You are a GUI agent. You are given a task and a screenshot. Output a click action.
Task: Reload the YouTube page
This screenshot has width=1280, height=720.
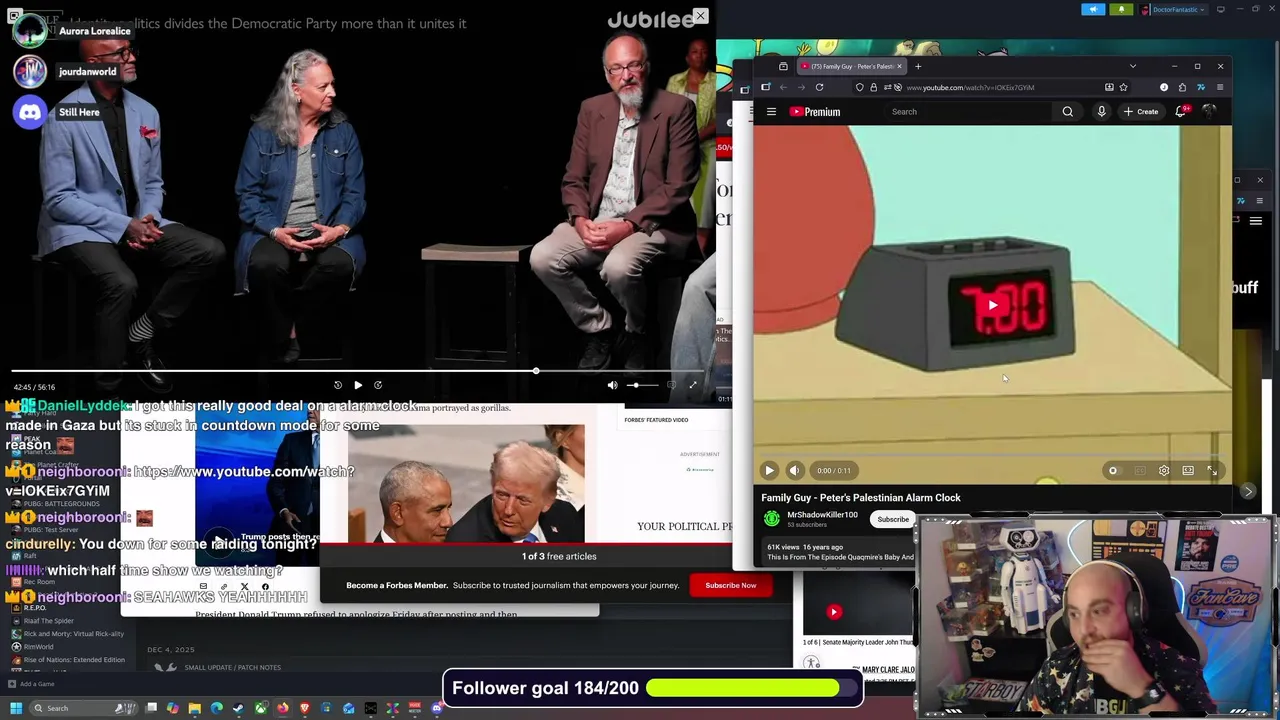819,87
